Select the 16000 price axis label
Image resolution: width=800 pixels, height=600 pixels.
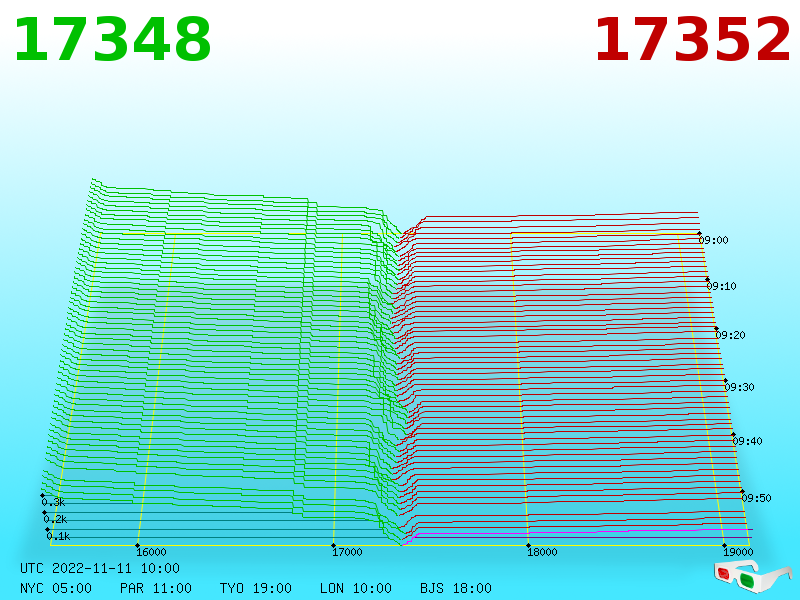(x=151, y=552)
